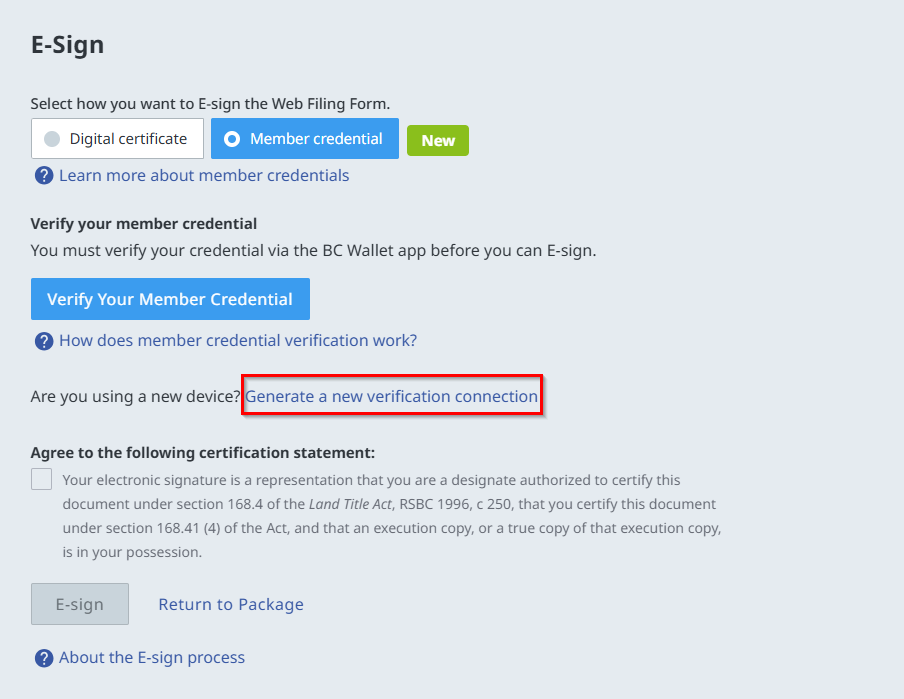Open Learn more about member credentials link

click(204, 176)
